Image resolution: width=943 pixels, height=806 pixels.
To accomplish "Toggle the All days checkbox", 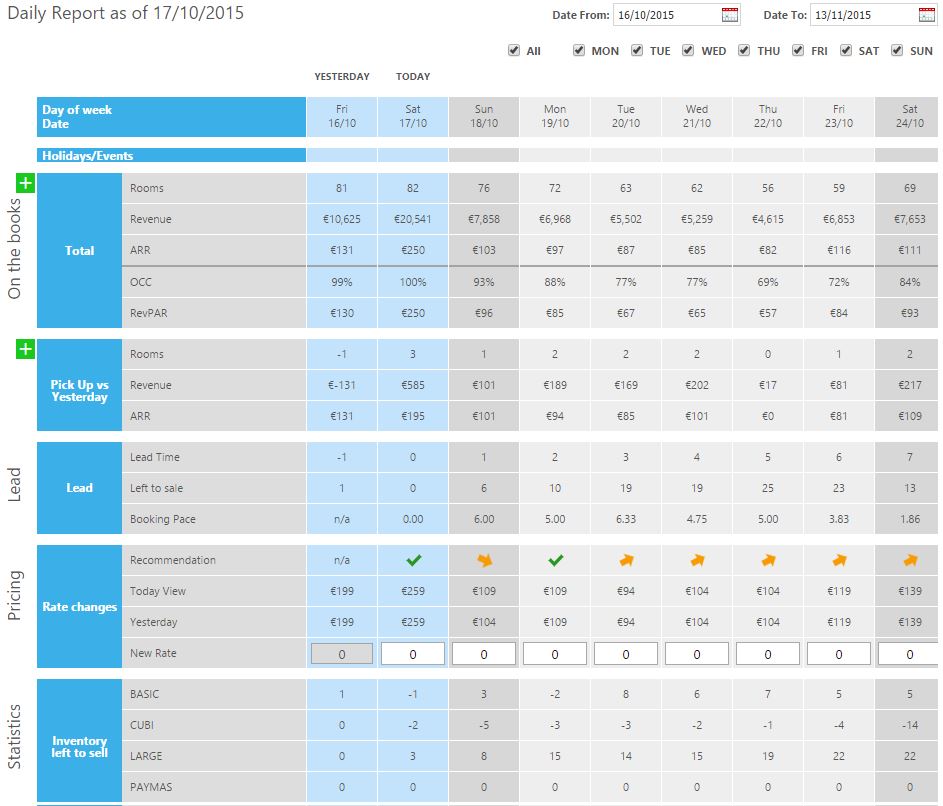I will pos(514,50).
